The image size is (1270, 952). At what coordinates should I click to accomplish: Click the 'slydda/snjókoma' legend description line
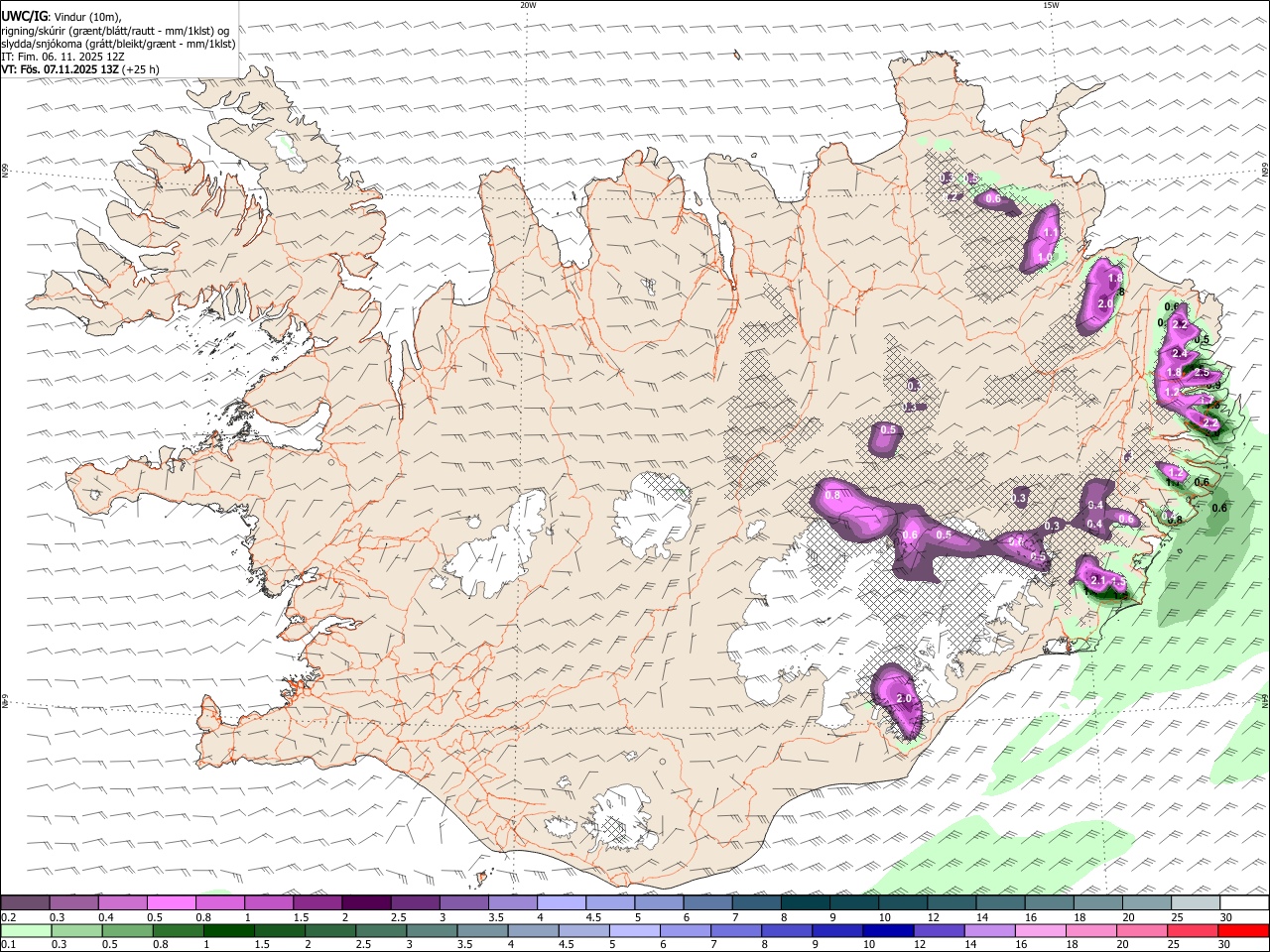click(118, 44)
